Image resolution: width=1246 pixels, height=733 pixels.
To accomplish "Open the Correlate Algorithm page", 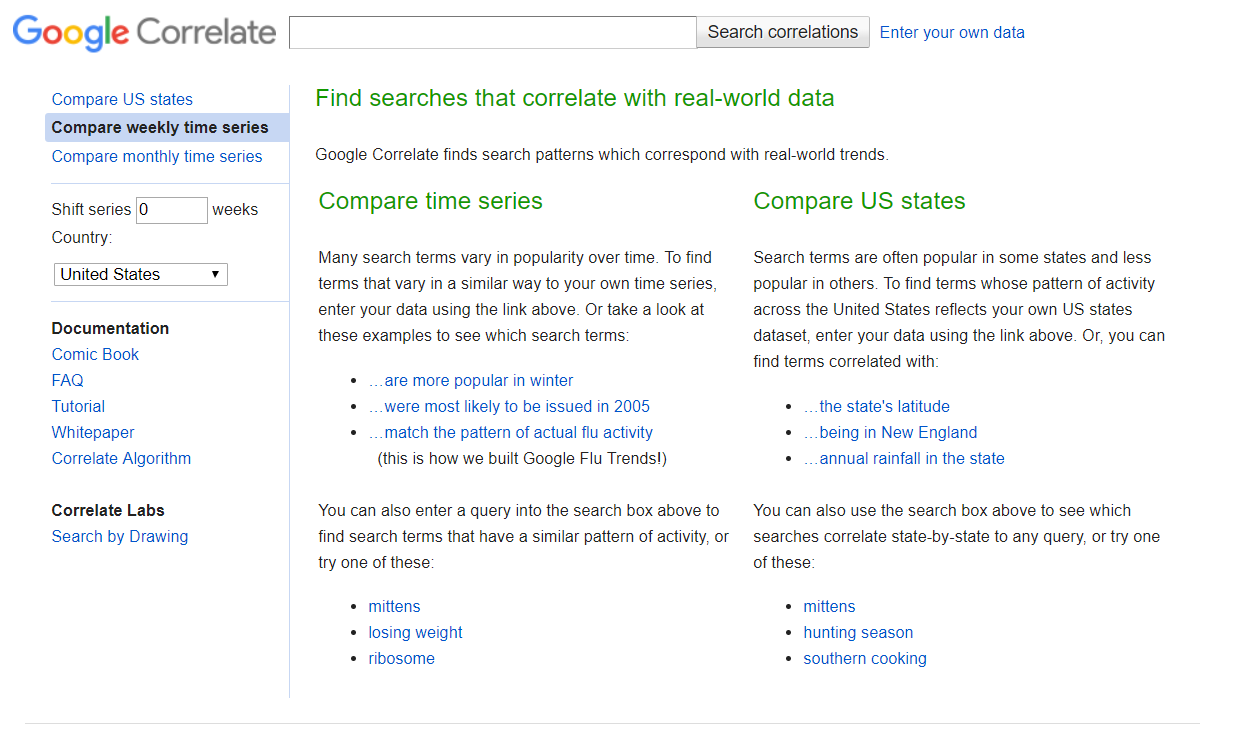I will [x=121, y=458].
